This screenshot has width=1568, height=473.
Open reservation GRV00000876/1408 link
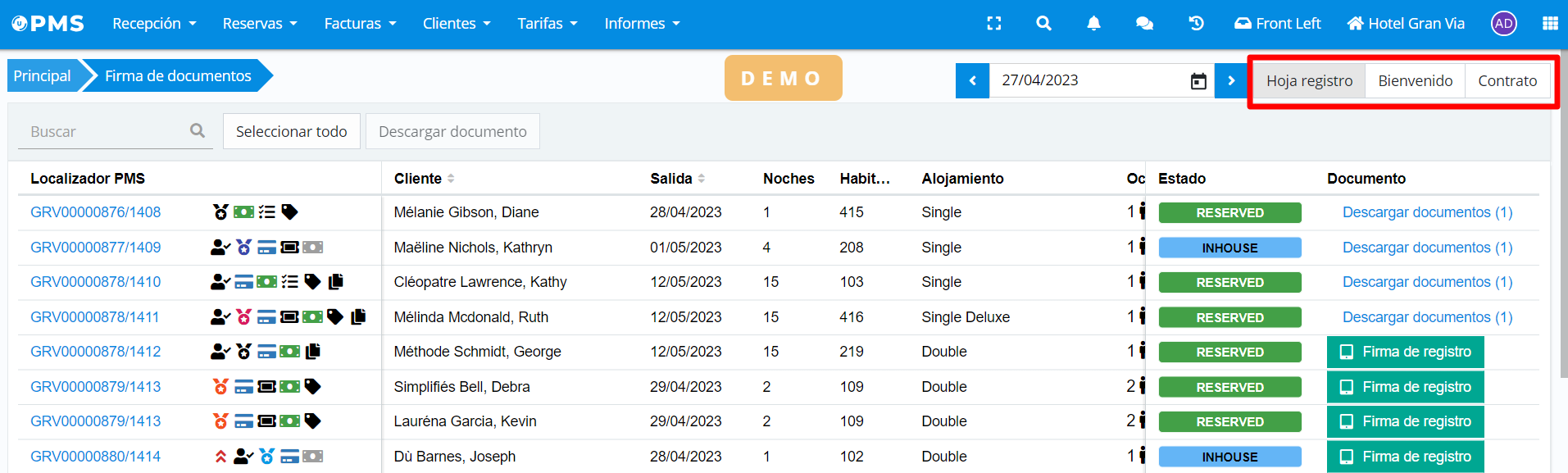95,212
